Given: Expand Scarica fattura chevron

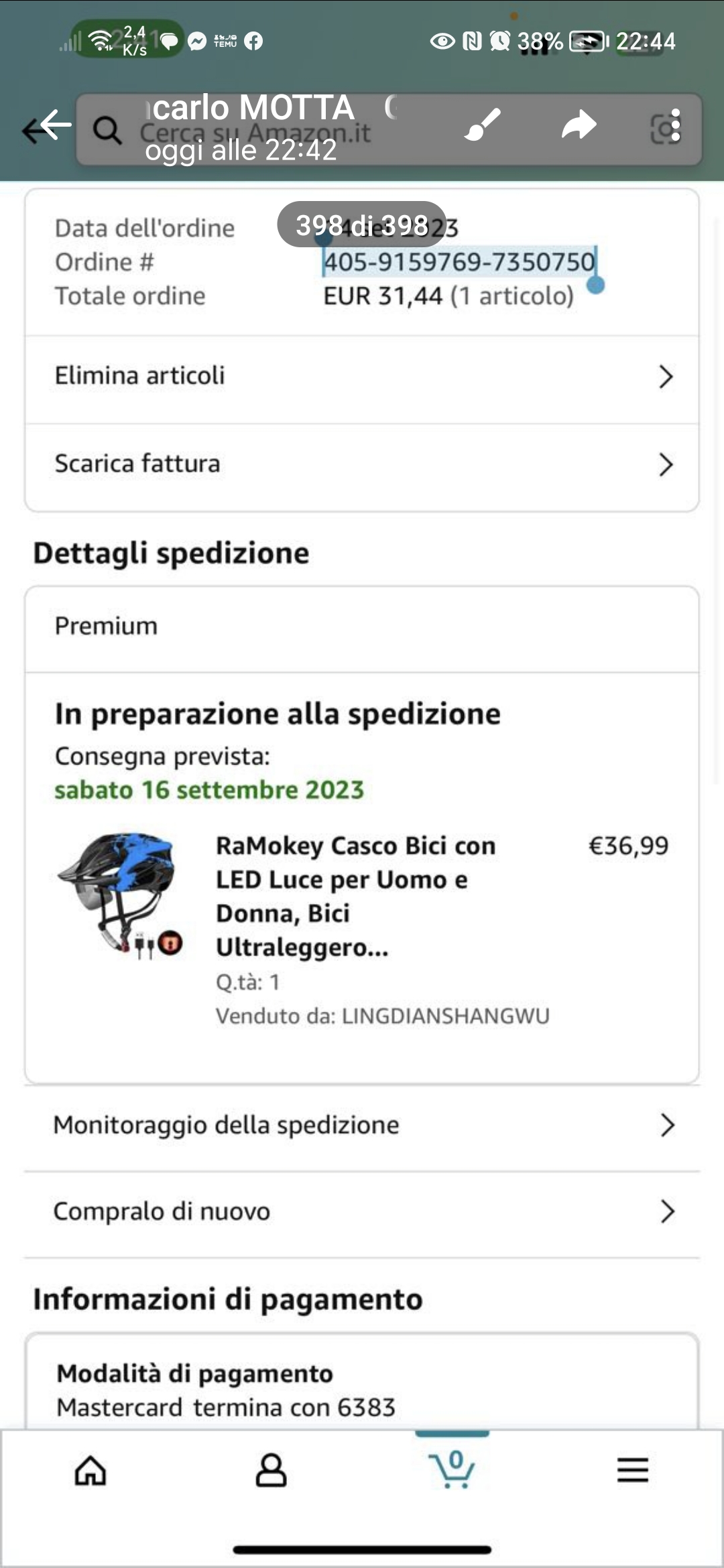Looking at the screenshot, I should coord(665,464).
